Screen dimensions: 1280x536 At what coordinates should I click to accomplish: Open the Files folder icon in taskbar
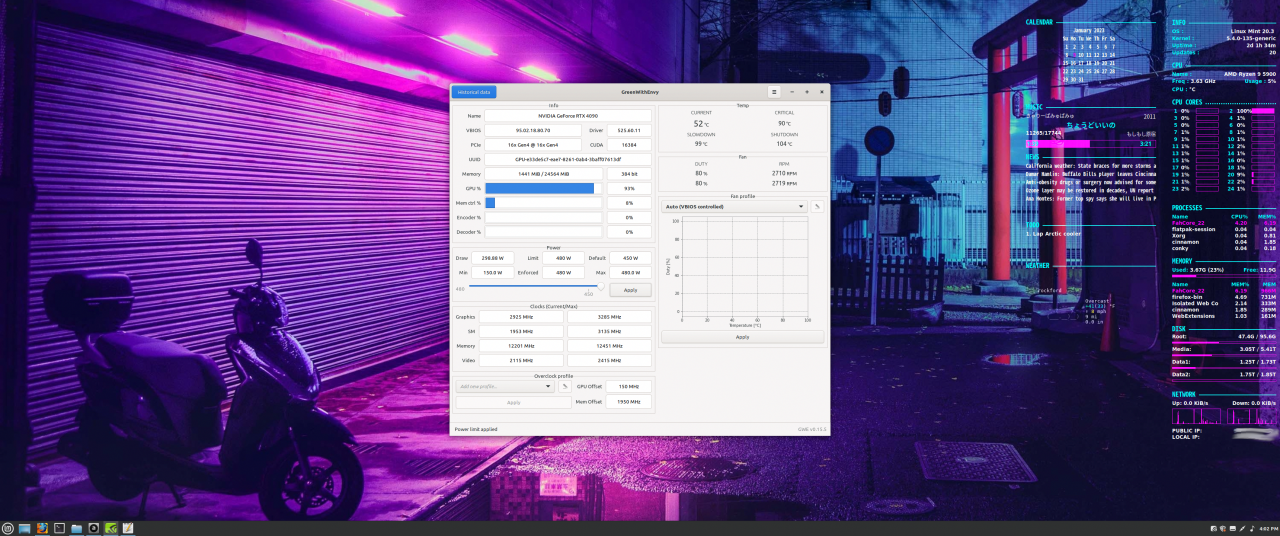[76, 527]
